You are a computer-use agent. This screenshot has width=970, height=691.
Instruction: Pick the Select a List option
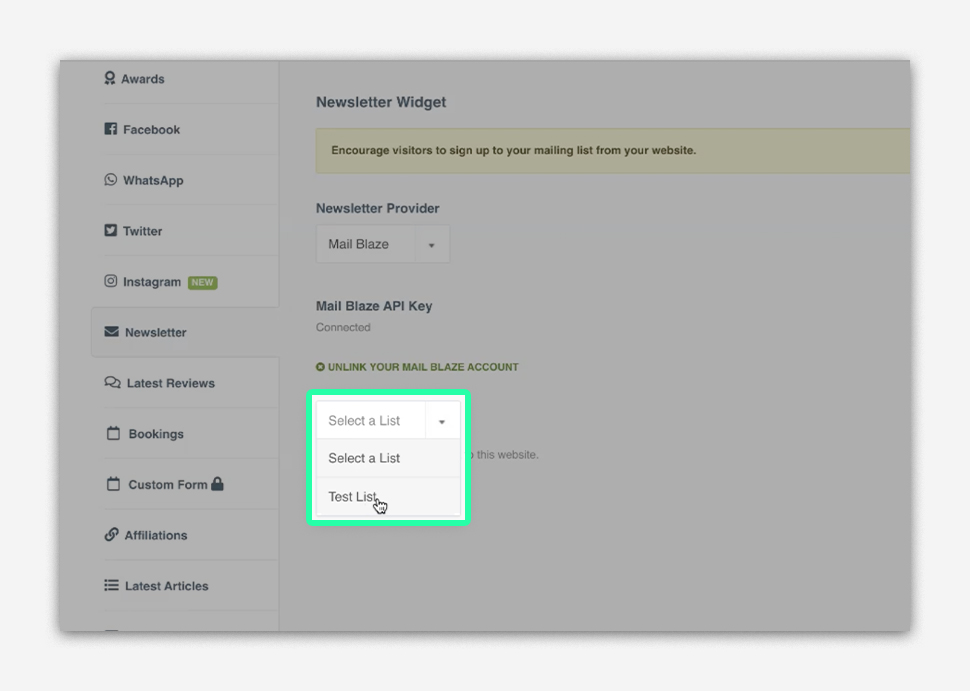(364, 458)
